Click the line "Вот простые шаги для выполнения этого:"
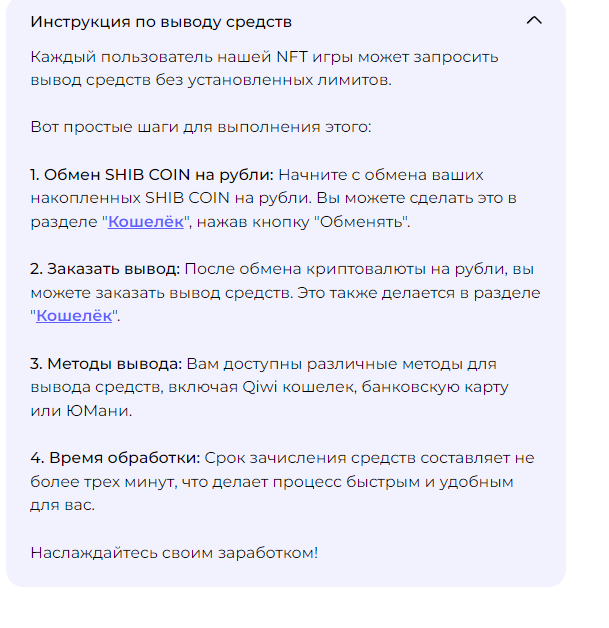609x628 pixels. click(200, 127)
